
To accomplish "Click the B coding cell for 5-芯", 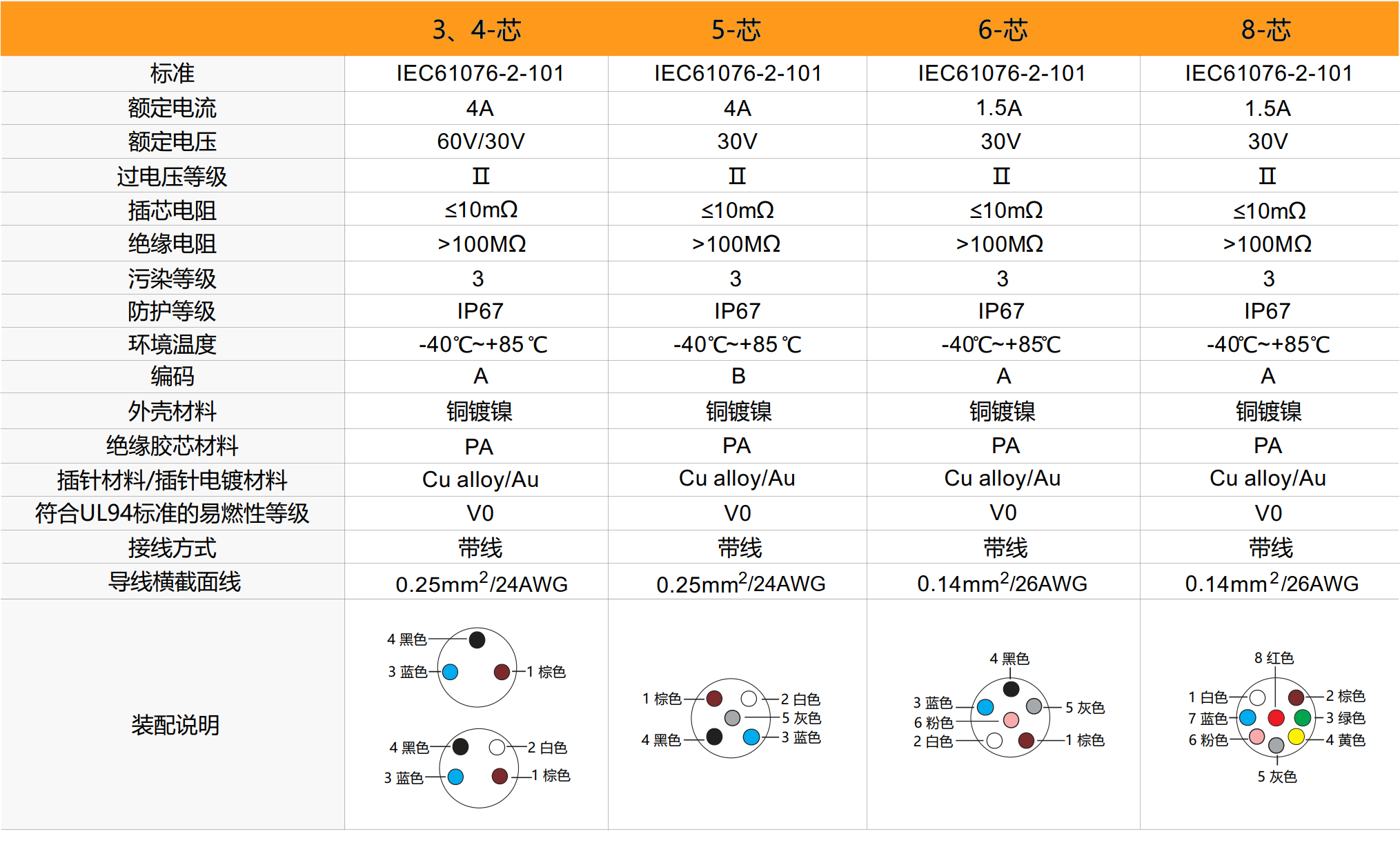I will click(738, 376).
